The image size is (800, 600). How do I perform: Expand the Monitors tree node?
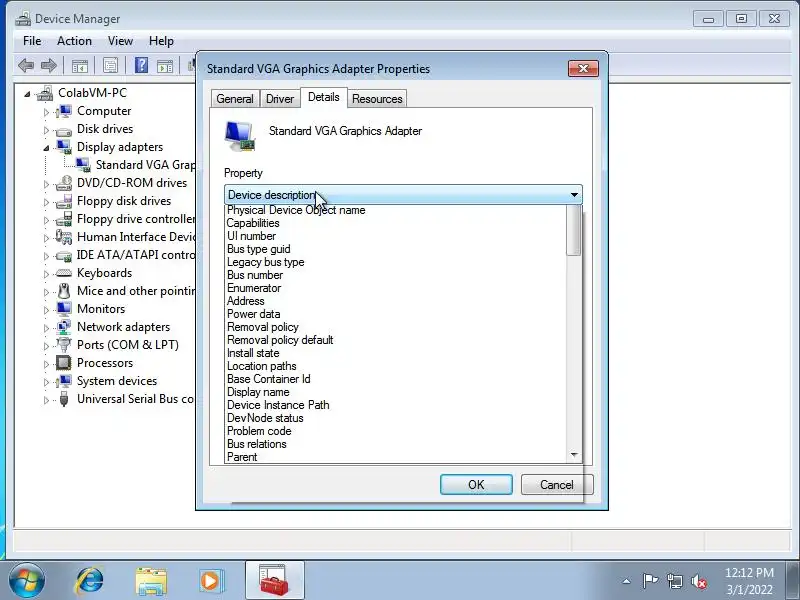46,310
